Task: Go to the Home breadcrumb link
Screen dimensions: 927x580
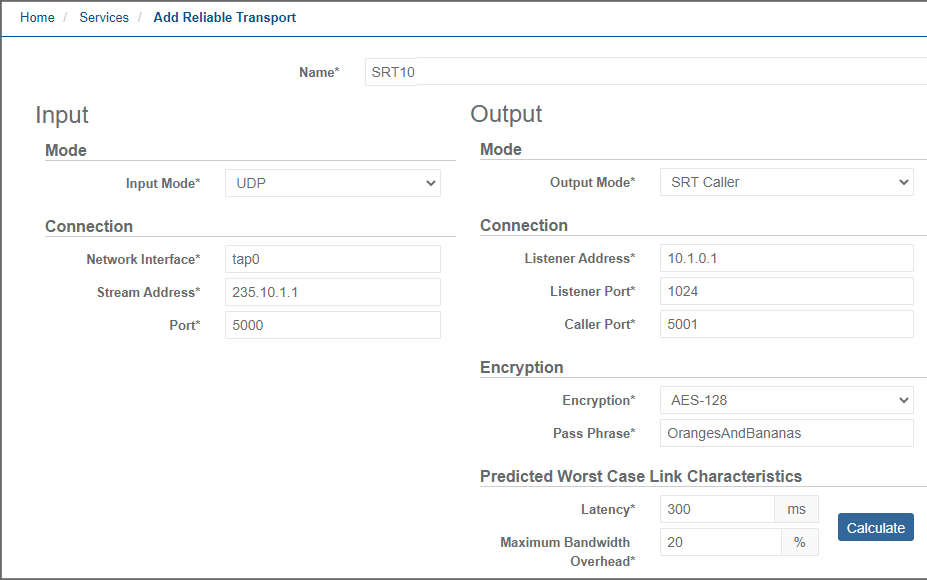Action: click(37, 18)
